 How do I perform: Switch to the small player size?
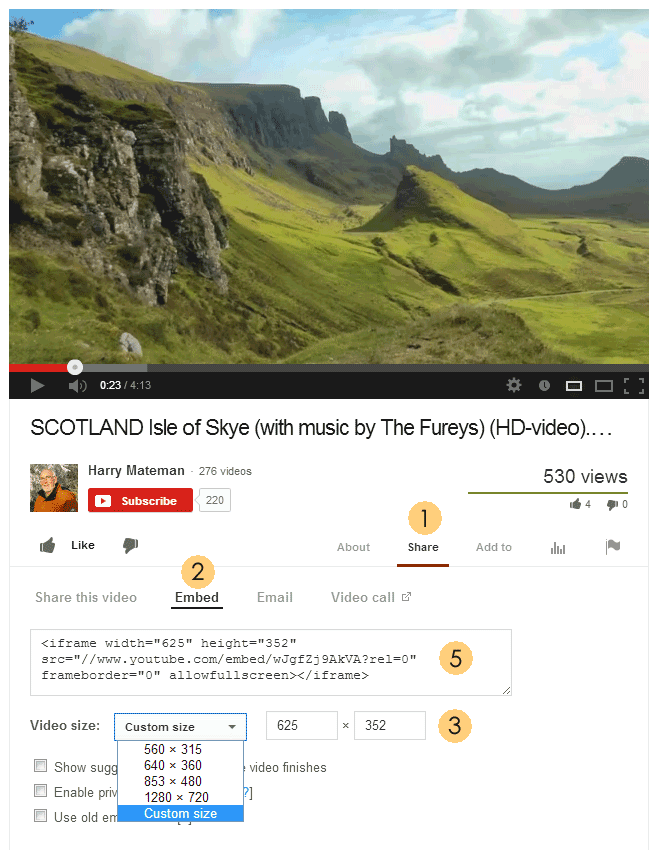pos(574,386)
